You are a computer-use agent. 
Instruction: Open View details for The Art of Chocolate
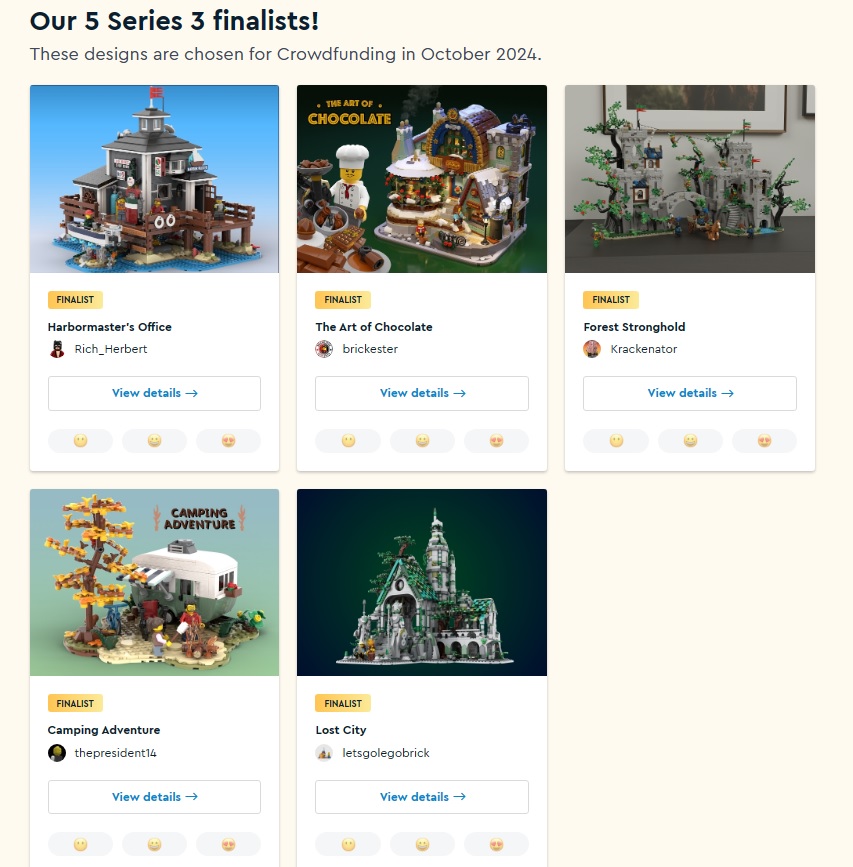point(422,393)
